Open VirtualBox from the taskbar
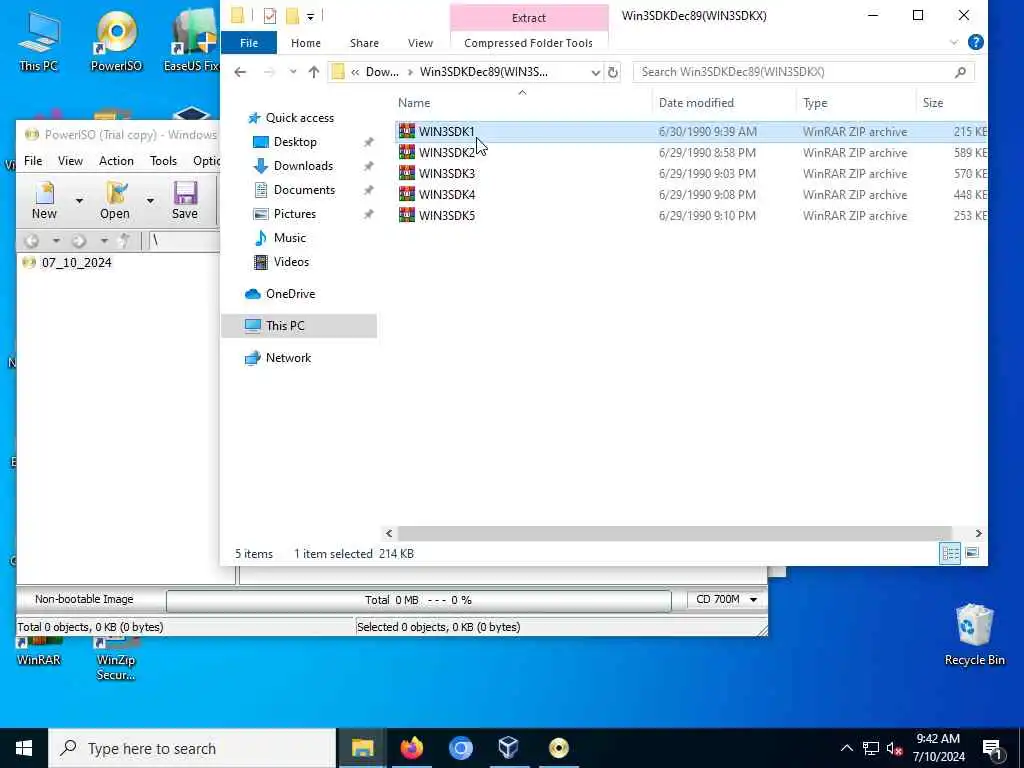The height and width of the screenshot is (768, 1024). pyautogui.click(x=508, y=748)
